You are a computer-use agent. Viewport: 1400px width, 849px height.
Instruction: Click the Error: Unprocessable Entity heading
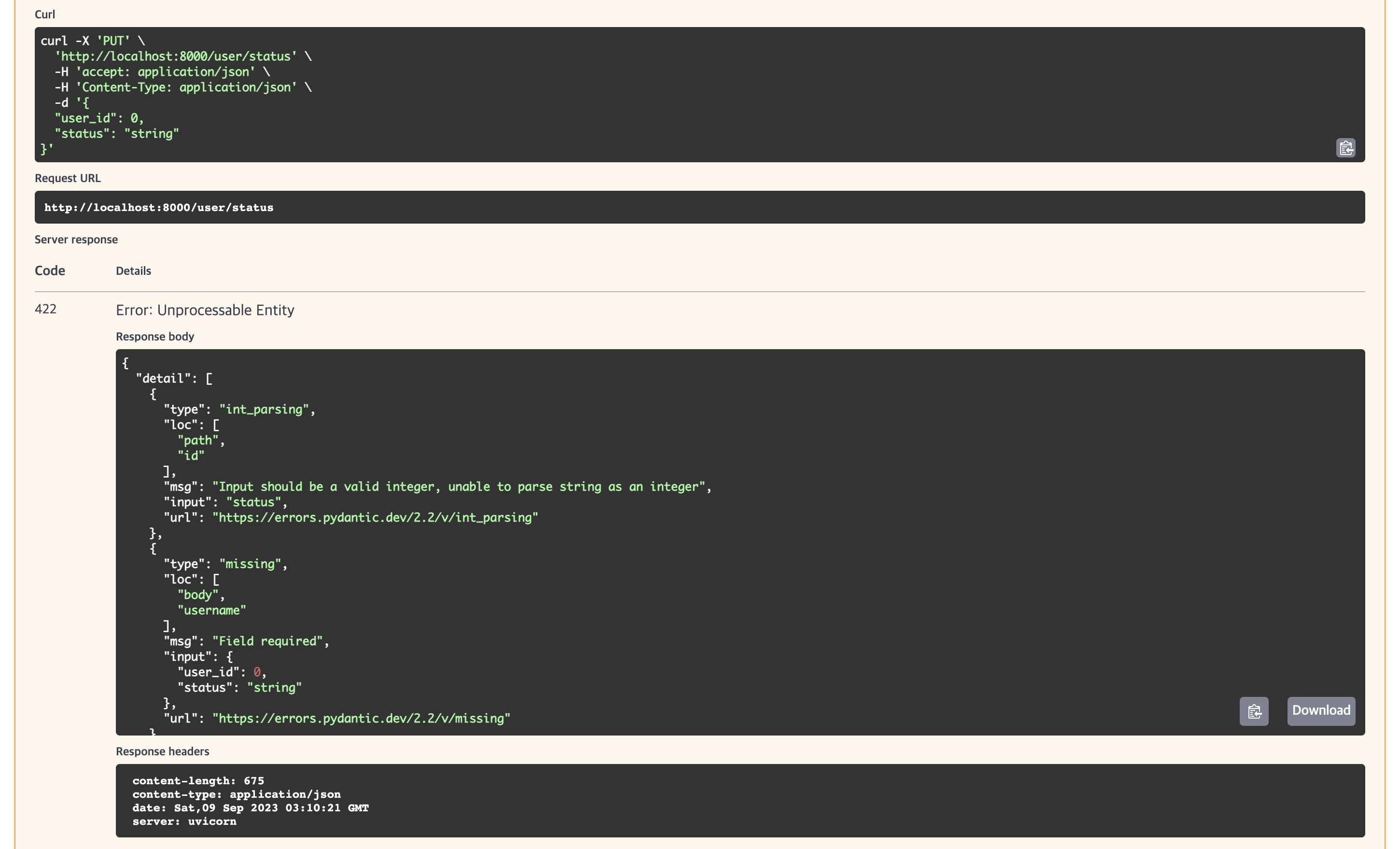[x=205, y=310]
